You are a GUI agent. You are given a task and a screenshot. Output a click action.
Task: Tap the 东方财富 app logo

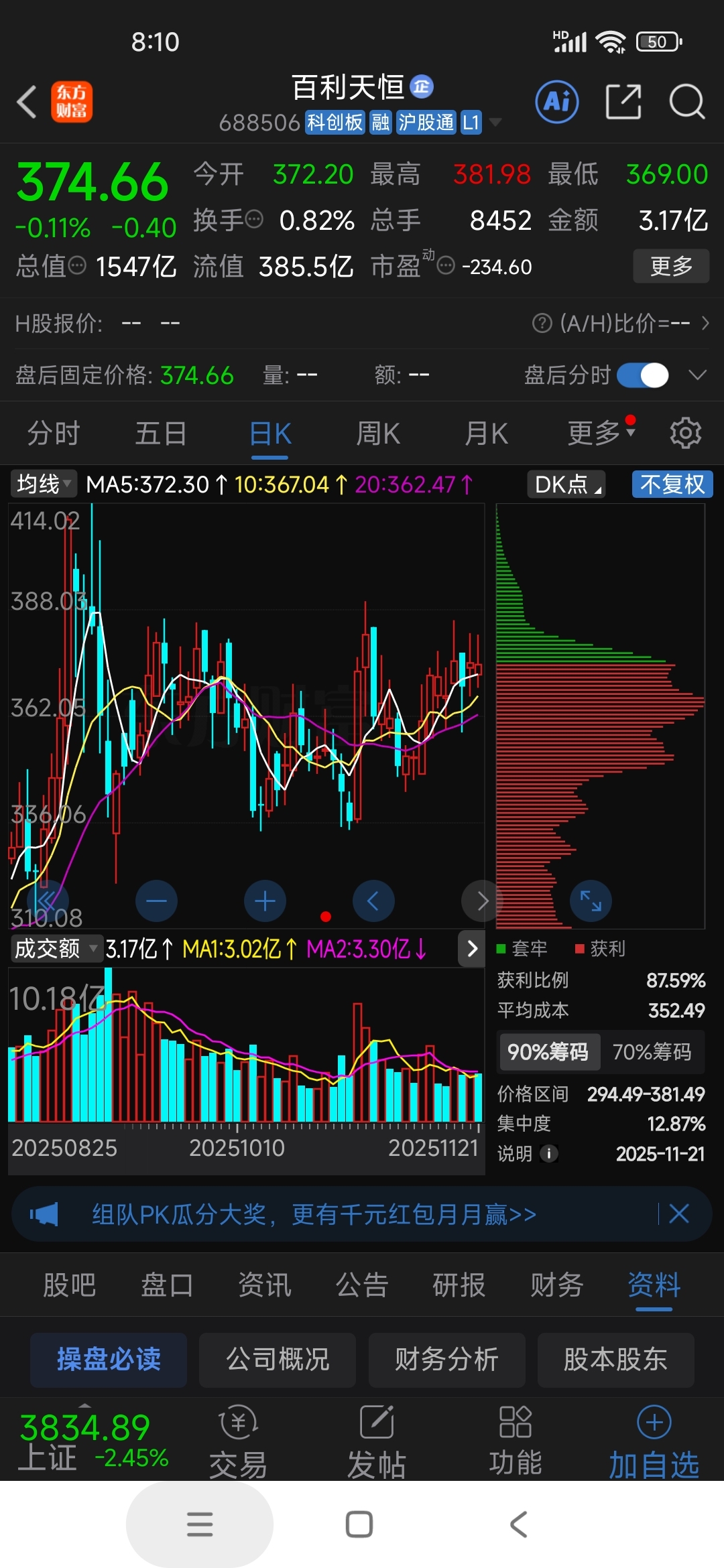point(72,103)
